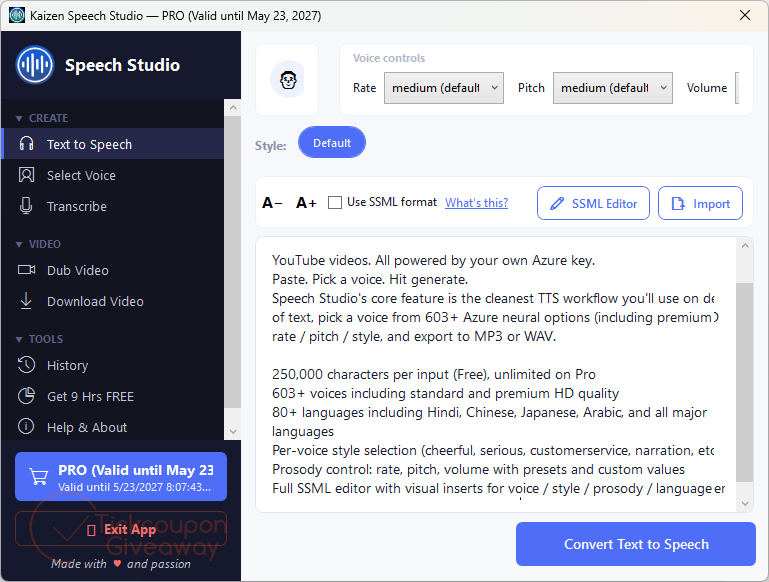Screen dimensions: 769x582
Task: Select the Default style pill
Action: (x=332, y=142)
